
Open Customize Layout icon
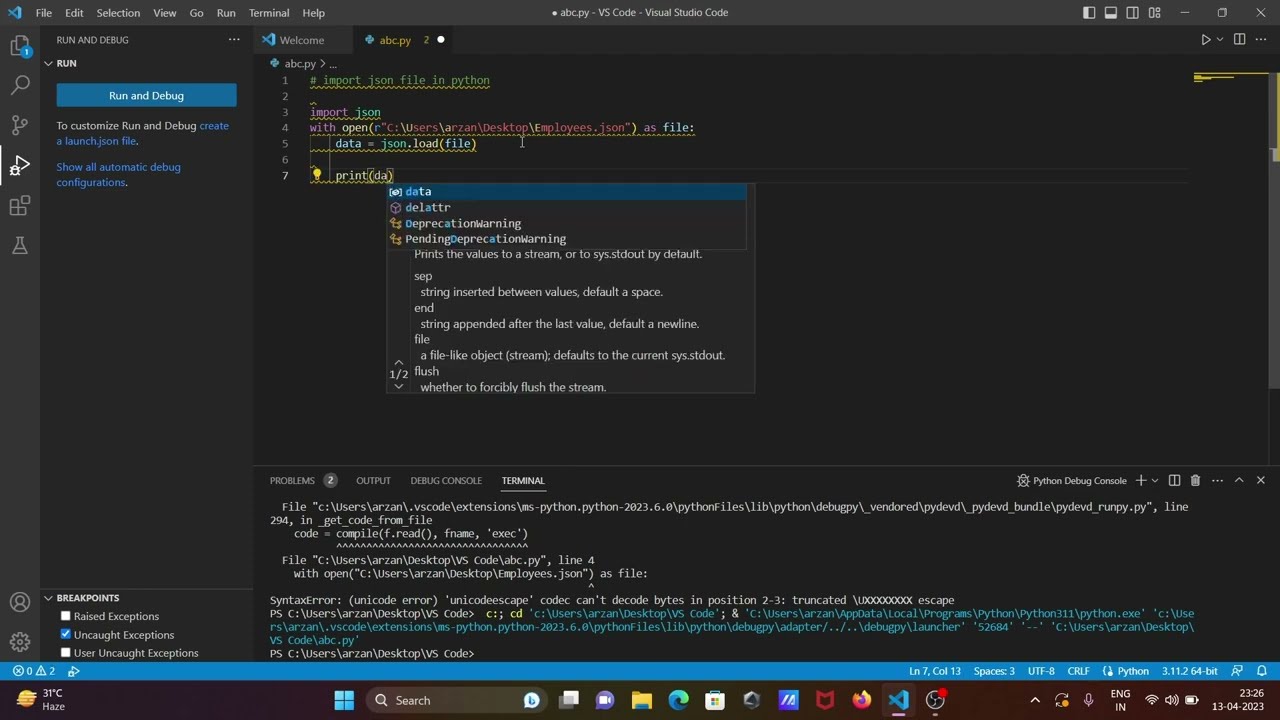[1155, 13]
